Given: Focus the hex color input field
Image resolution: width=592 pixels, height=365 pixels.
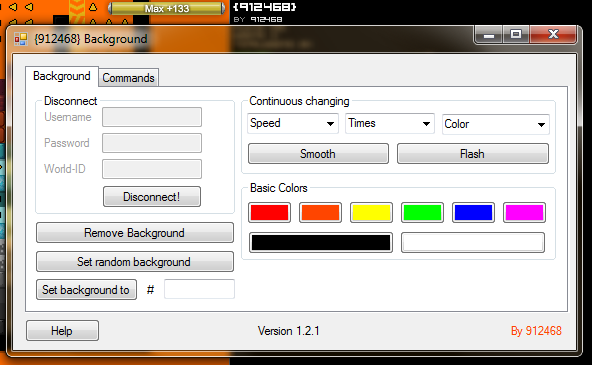Looking at the screenshot, I should pyautogui.click(x=199, y=289).
